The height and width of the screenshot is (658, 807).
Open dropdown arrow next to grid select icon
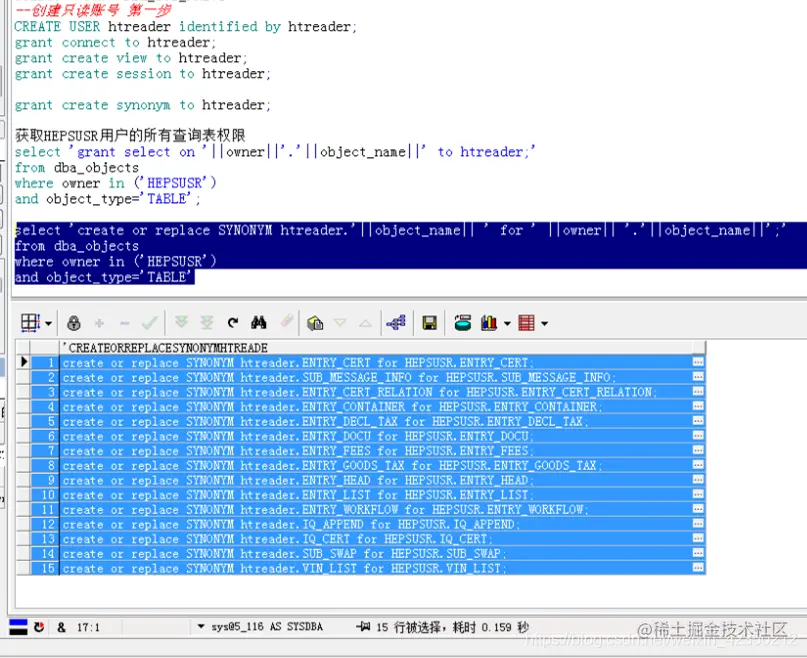48,324
